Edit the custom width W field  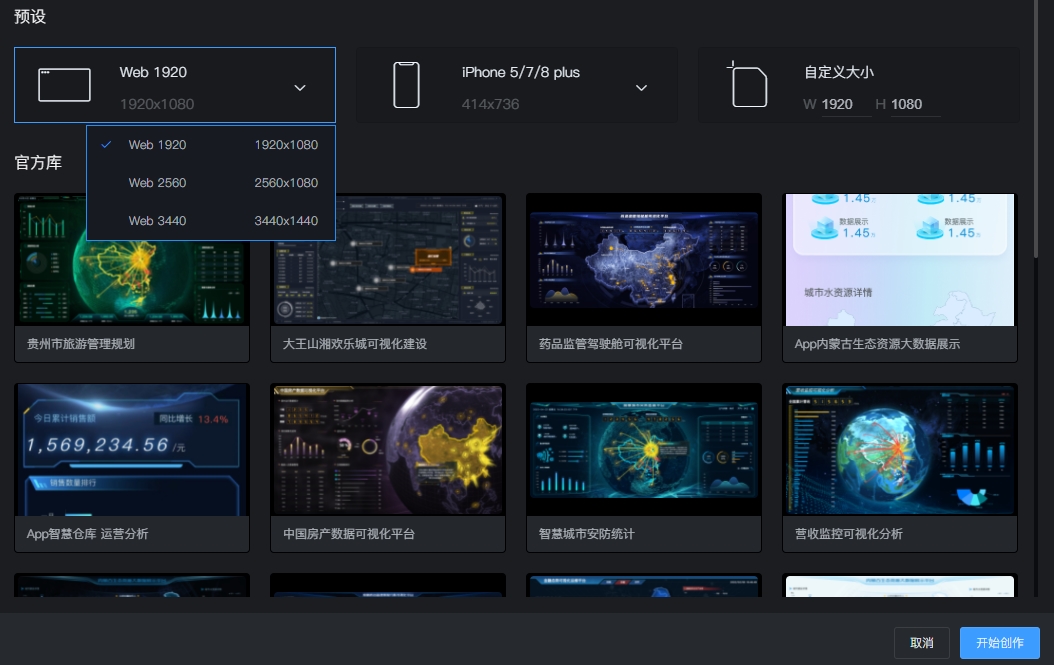point(846,104)
